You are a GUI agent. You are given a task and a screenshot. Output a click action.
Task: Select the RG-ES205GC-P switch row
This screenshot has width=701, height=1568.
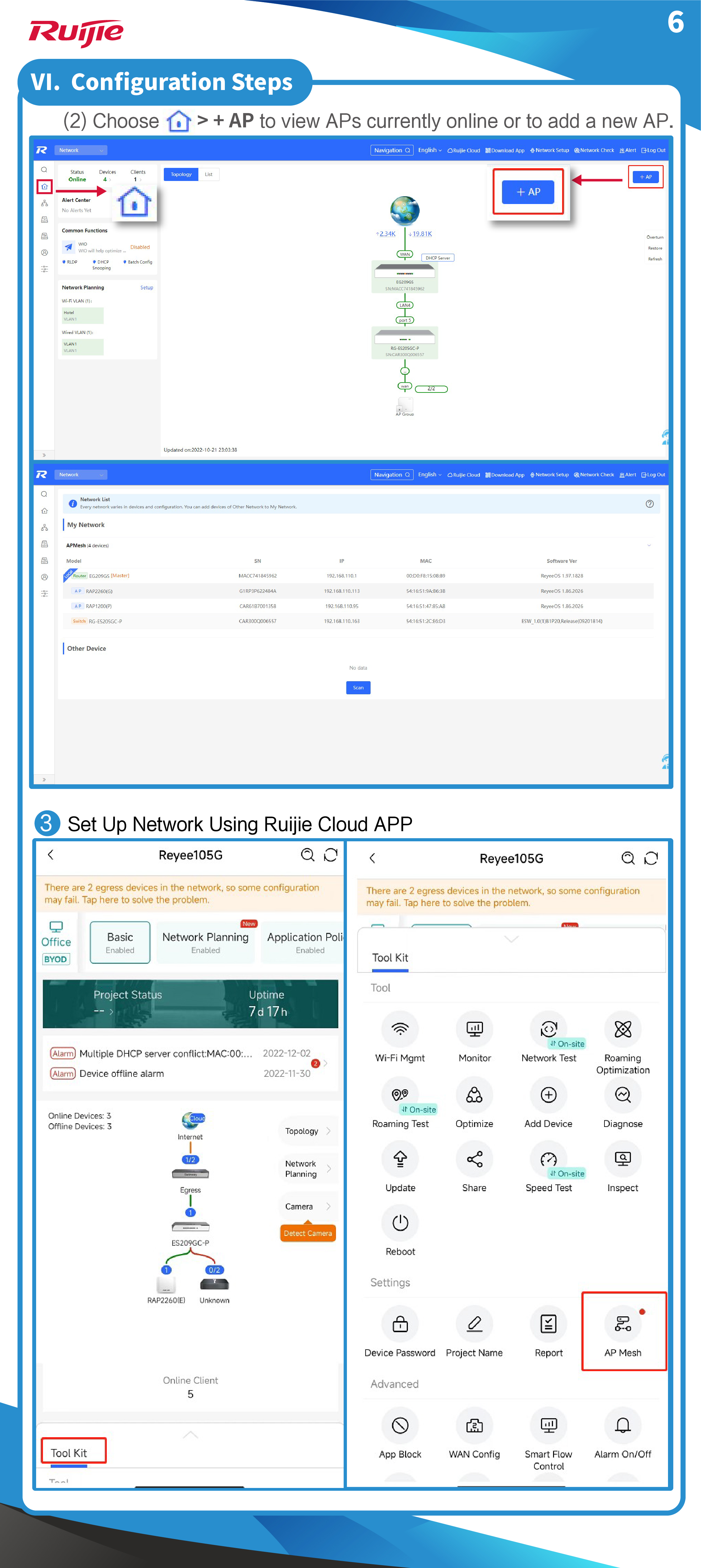[358, 621]
